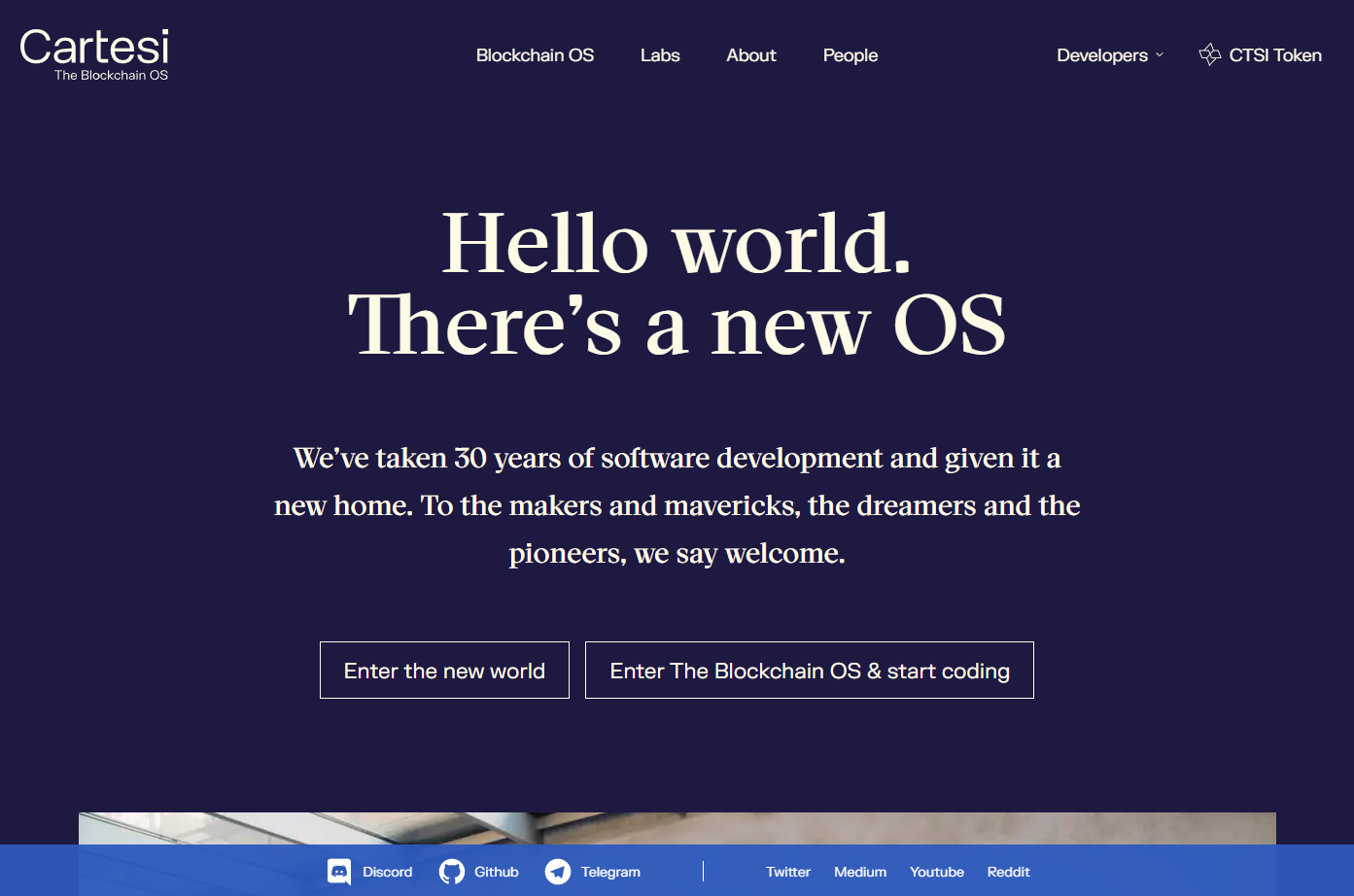Open the Youtube link
Image resolution: width=1354 pixels, height=896 pixels.
click(937, 872)
